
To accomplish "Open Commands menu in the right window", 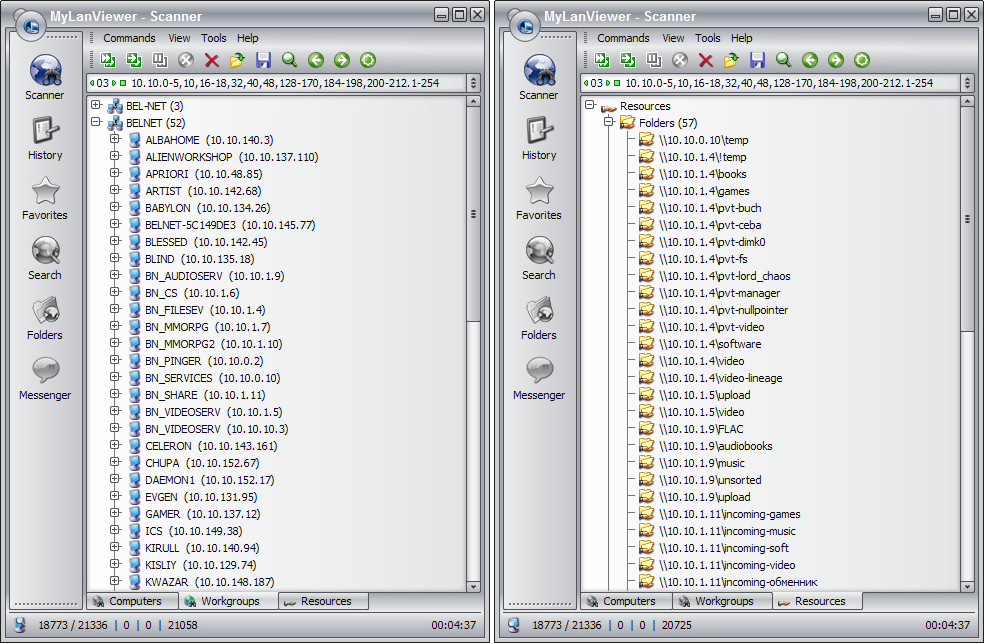I will pyautogui.click(x=623, y=38).
